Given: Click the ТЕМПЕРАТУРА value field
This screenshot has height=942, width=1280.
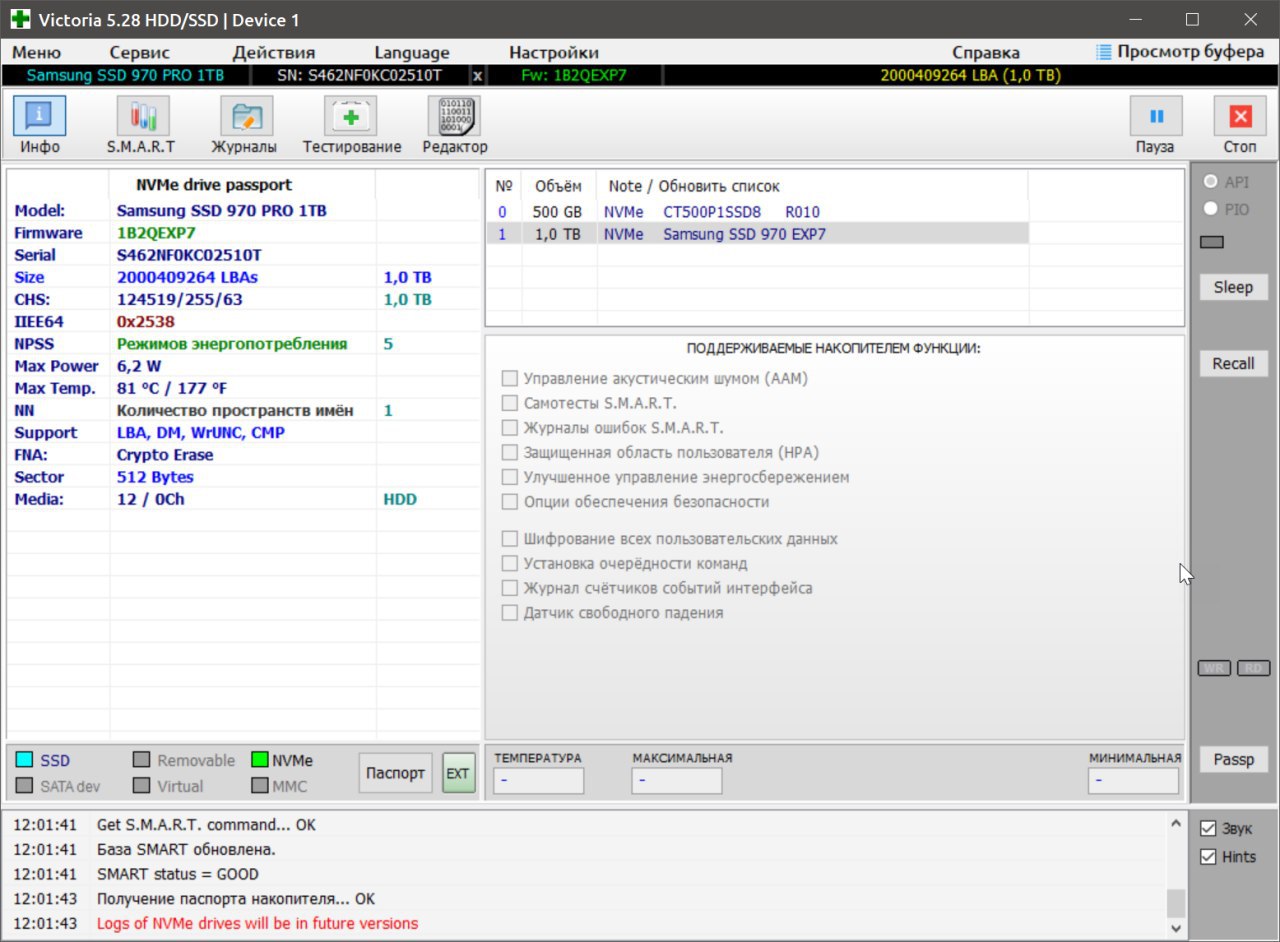Looking at the screenshot, I should pyautogui.click(x=538, y=780).
